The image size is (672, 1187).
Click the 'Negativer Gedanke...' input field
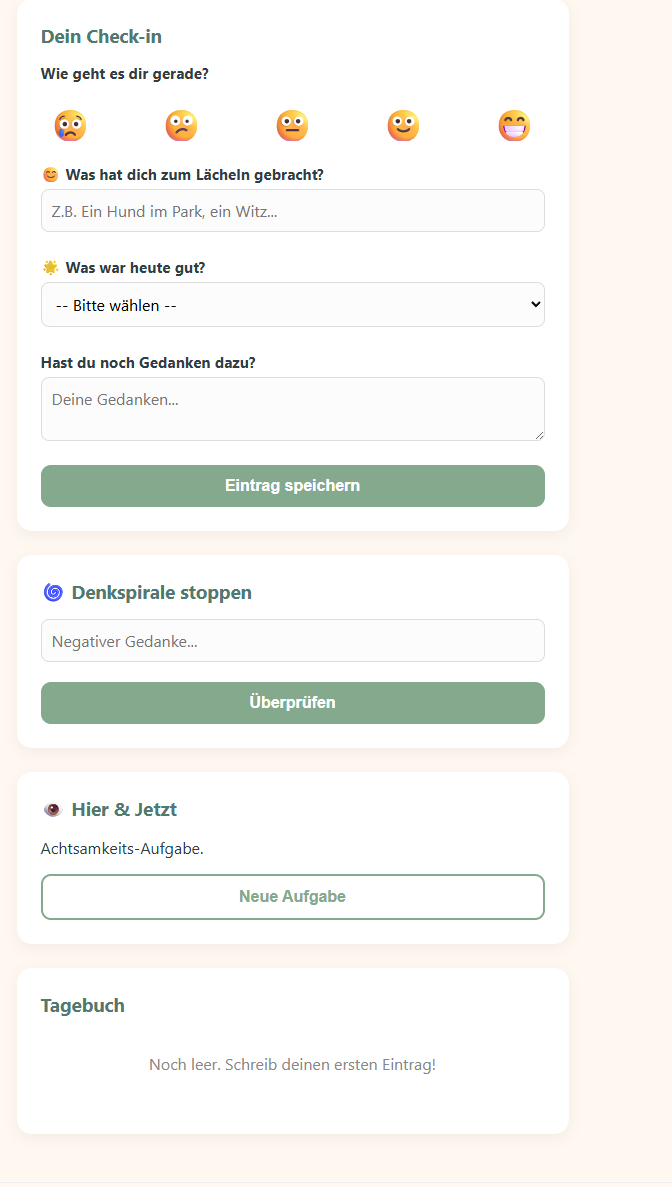coord(292,640)
